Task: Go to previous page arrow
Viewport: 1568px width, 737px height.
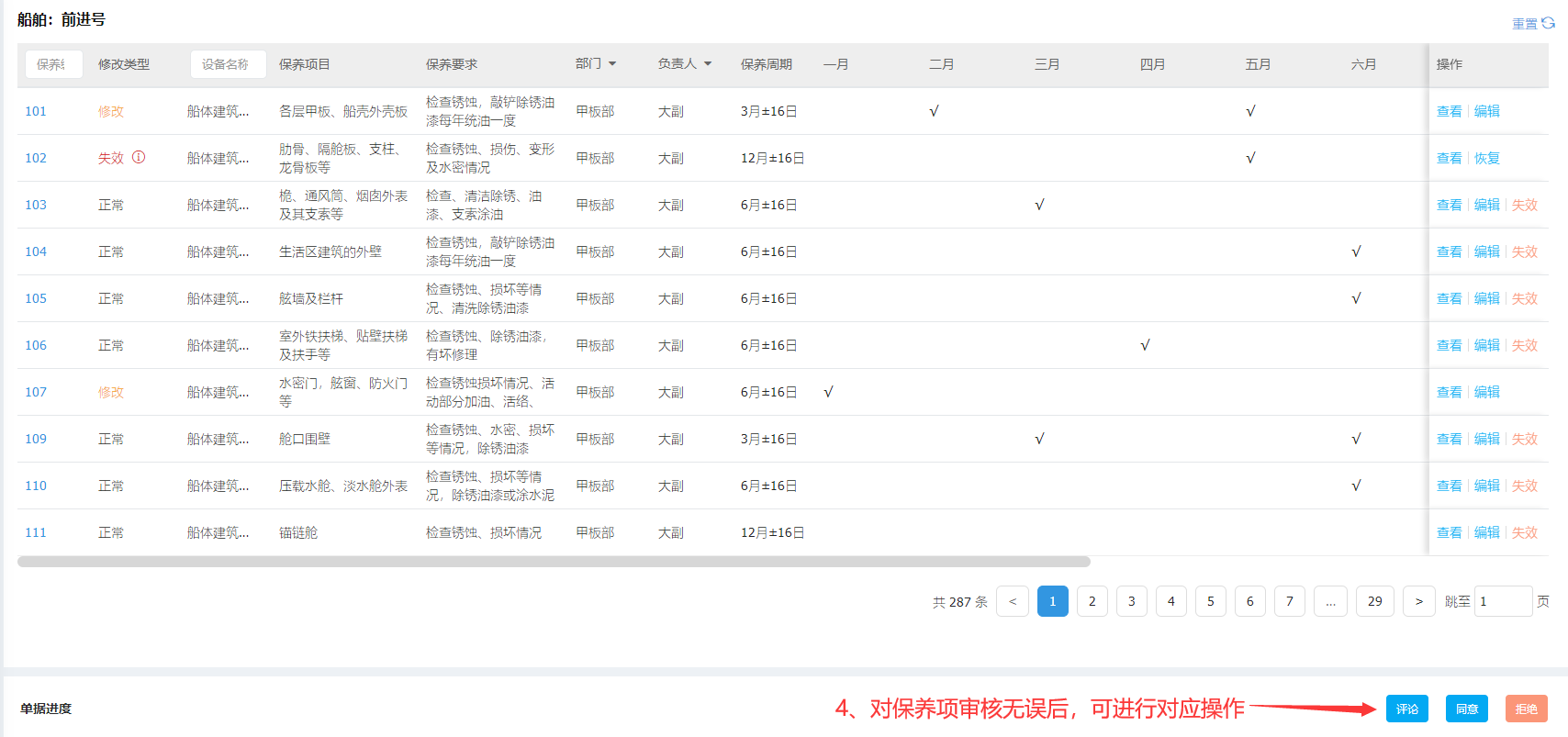Action: pos(1013,601)
